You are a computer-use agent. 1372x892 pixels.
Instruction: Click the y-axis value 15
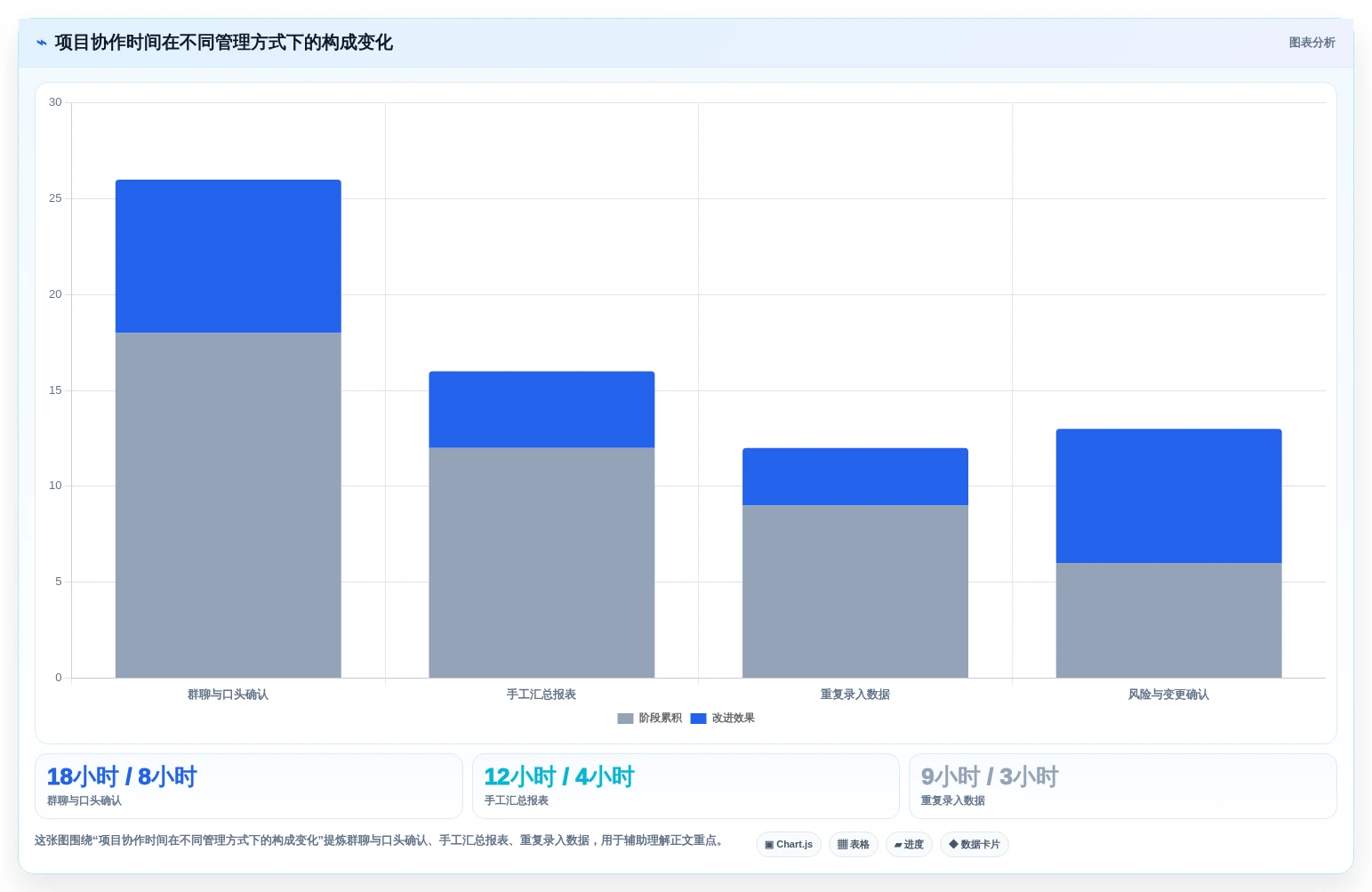55,390
